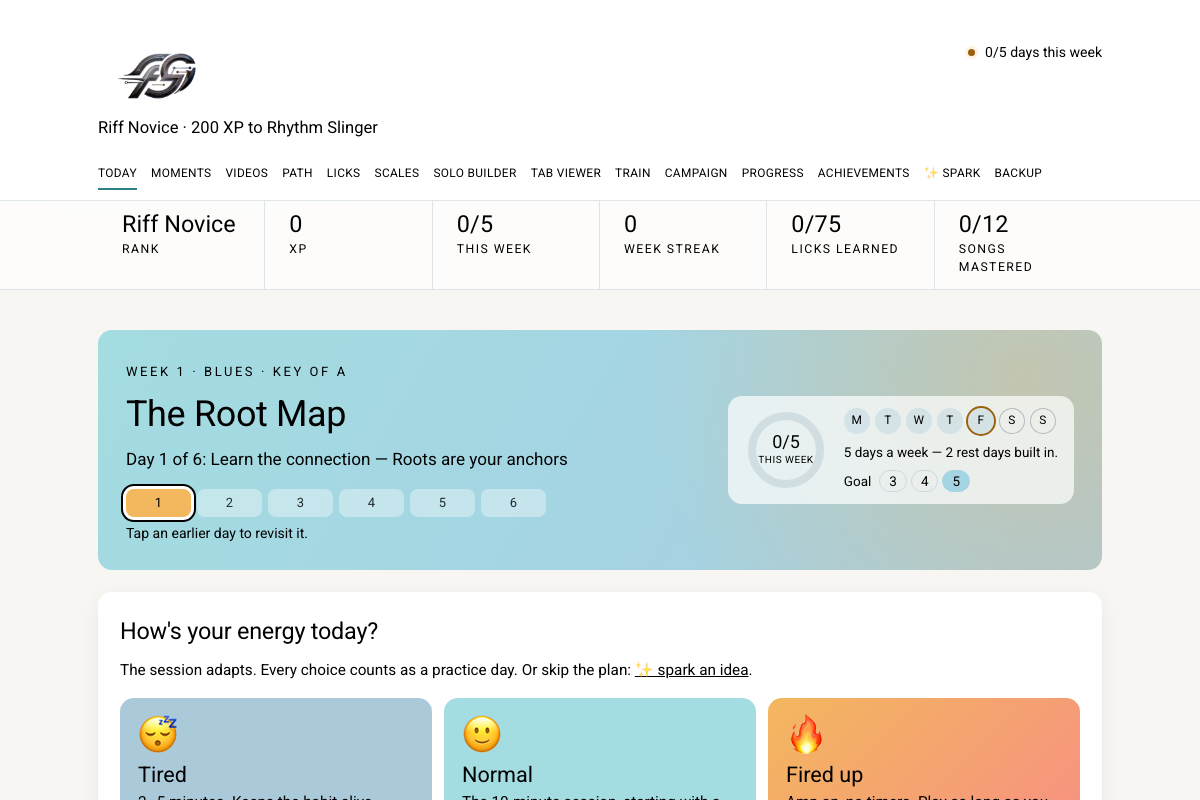
Task: Jump to day 6 button
Action: pos(513,503)
